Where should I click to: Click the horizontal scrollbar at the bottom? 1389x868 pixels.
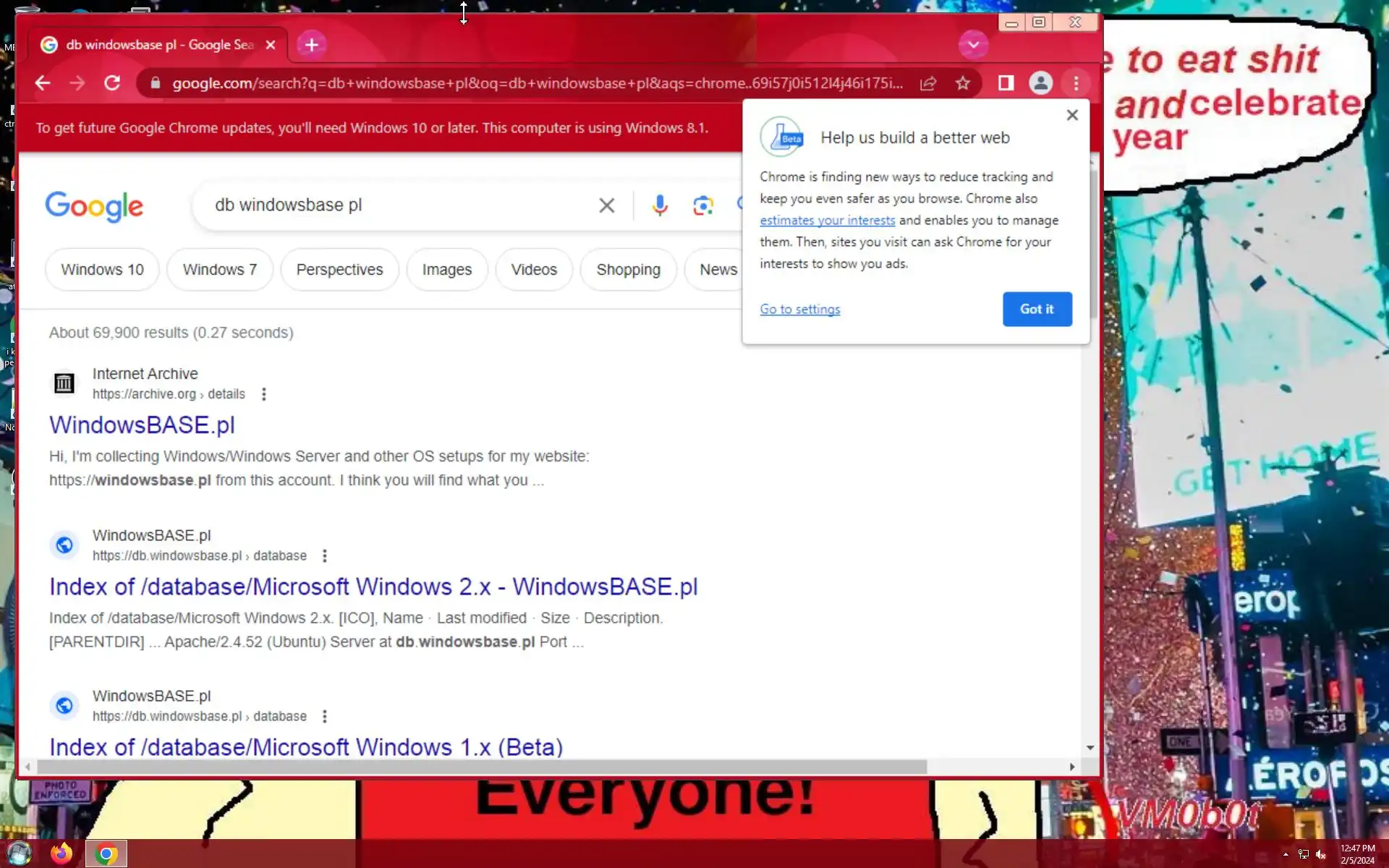[x=481, y=767]
